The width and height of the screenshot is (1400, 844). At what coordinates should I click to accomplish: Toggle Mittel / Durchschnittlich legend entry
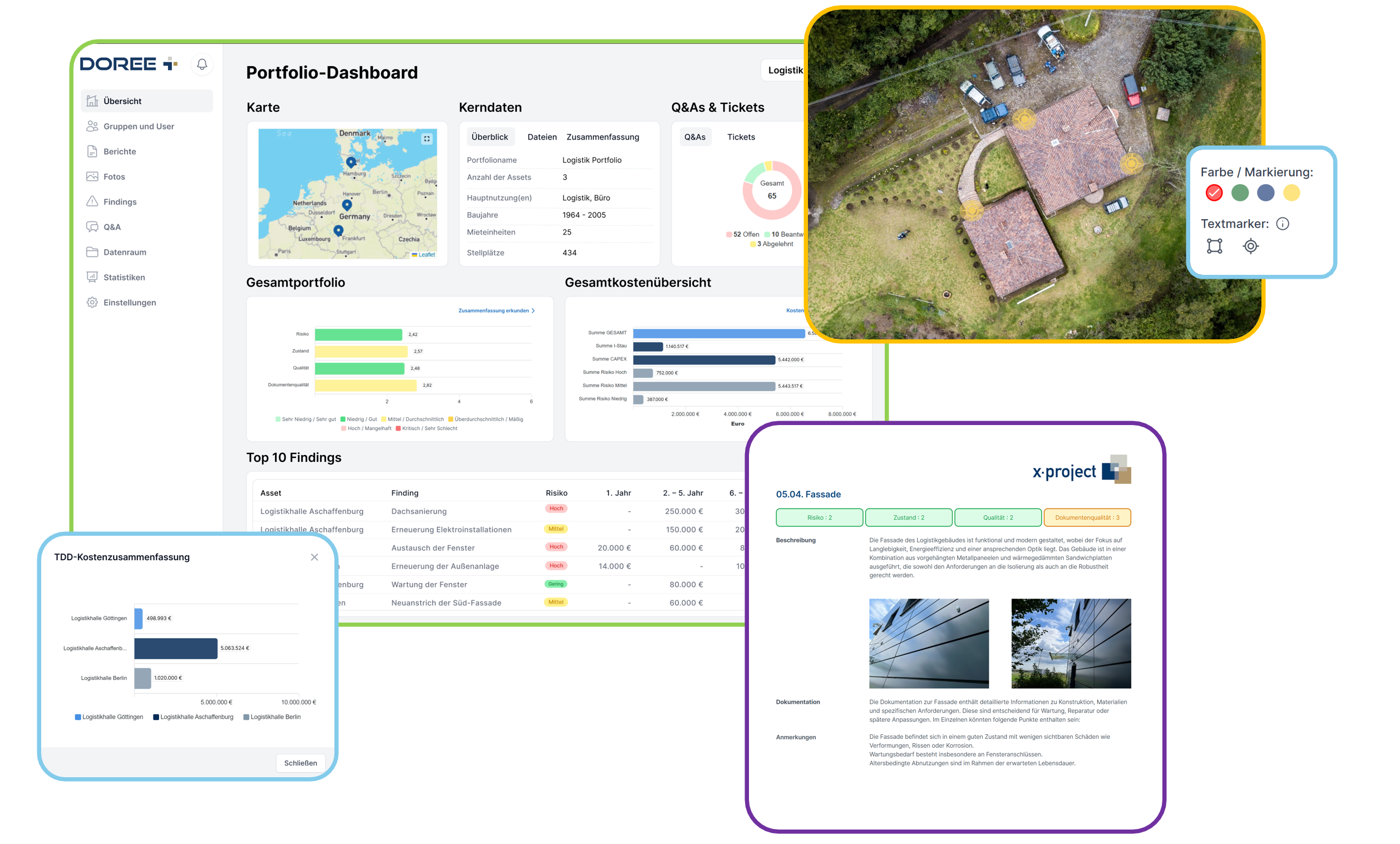coord(412,419)
